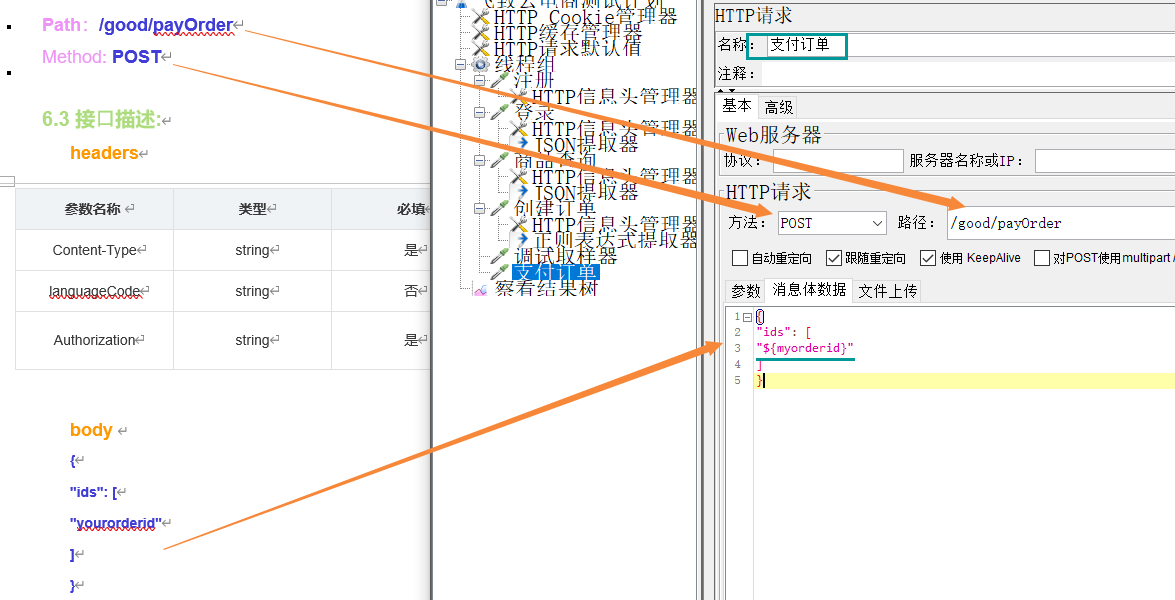
Task: Click the 线程组 gear icon
Action: 478,63
